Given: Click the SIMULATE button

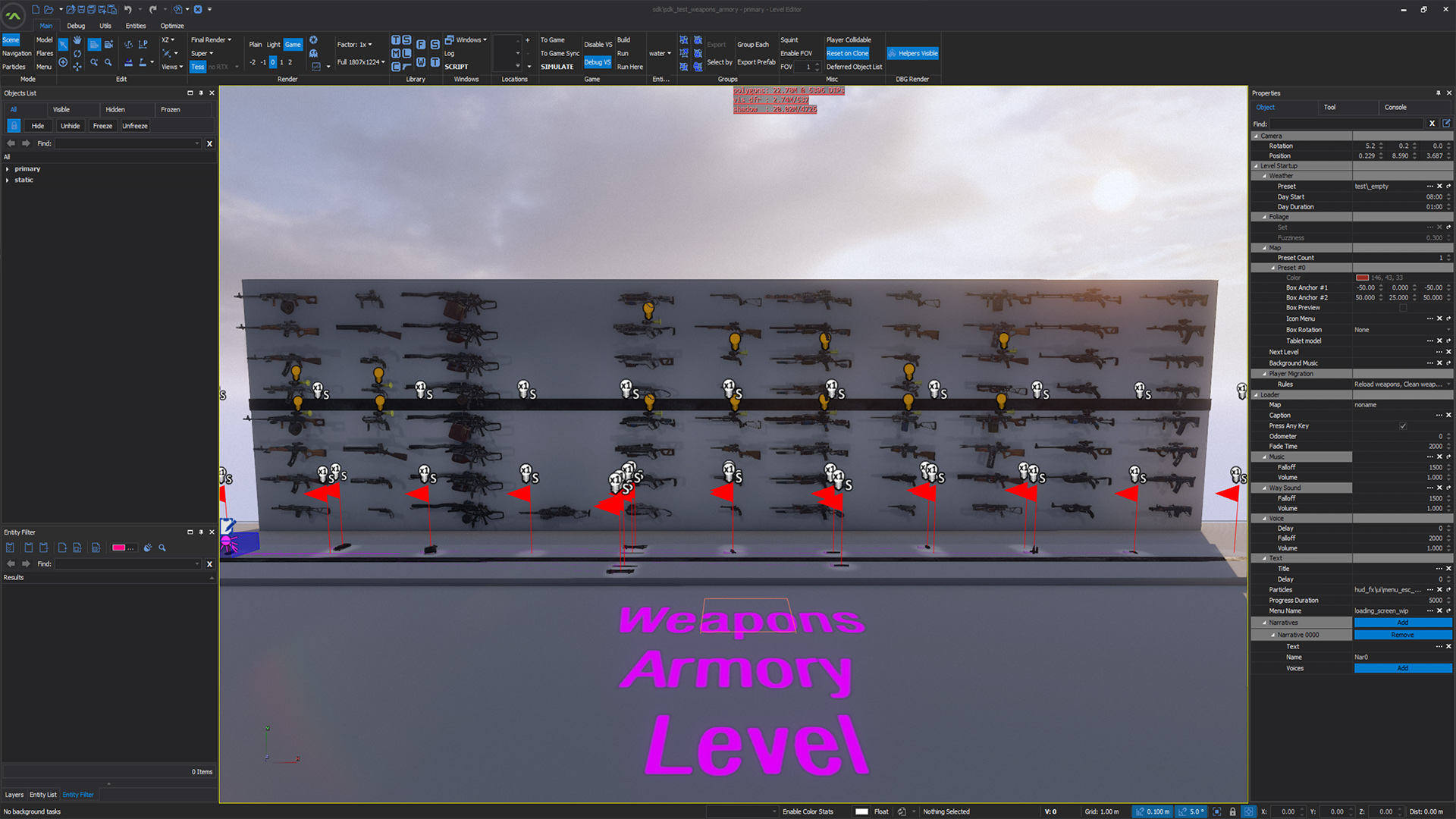Looking at the screenshot, I should [557, 67].
